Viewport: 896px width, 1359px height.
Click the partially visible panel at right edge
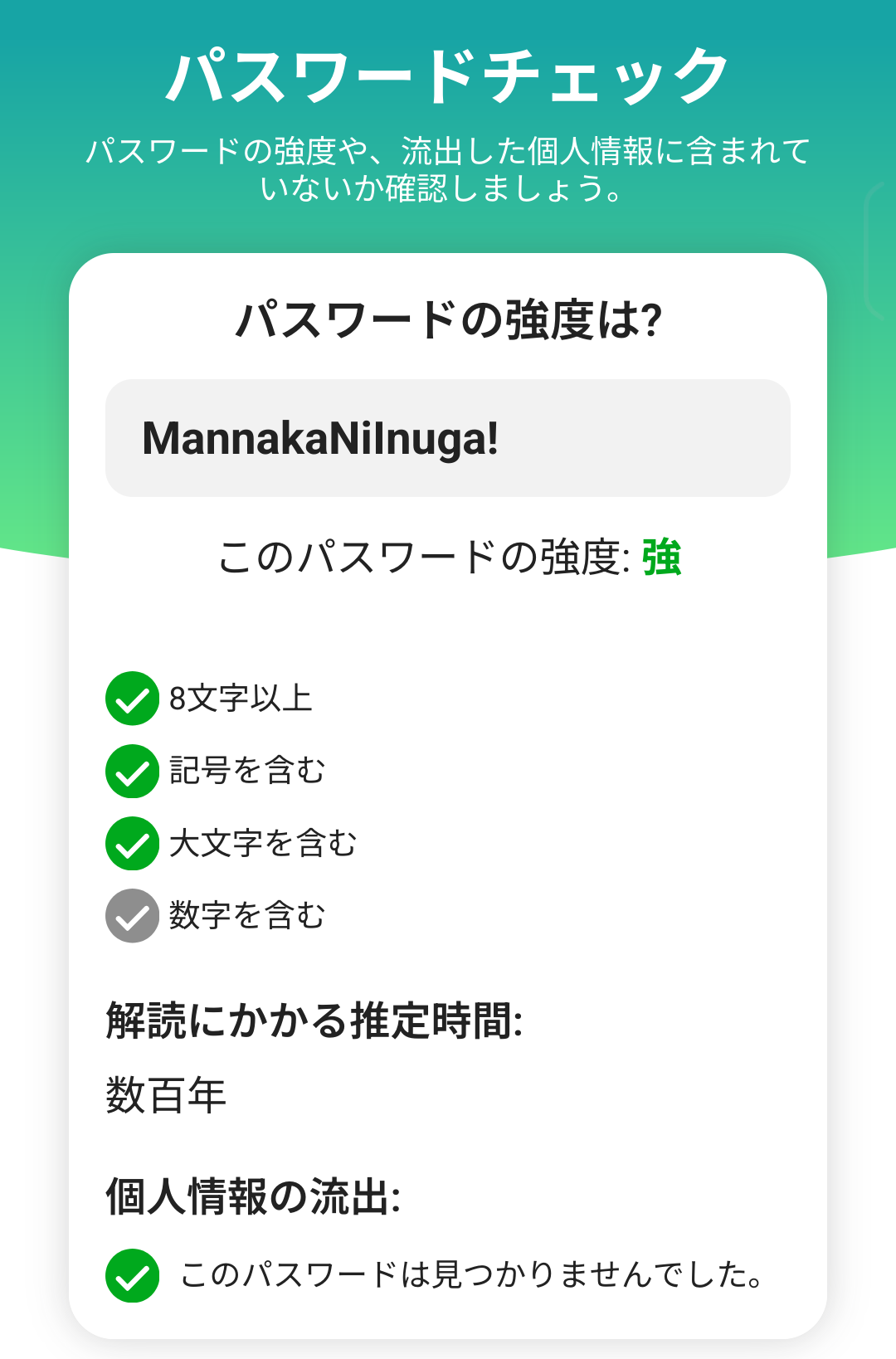click(x=881, y=249)
